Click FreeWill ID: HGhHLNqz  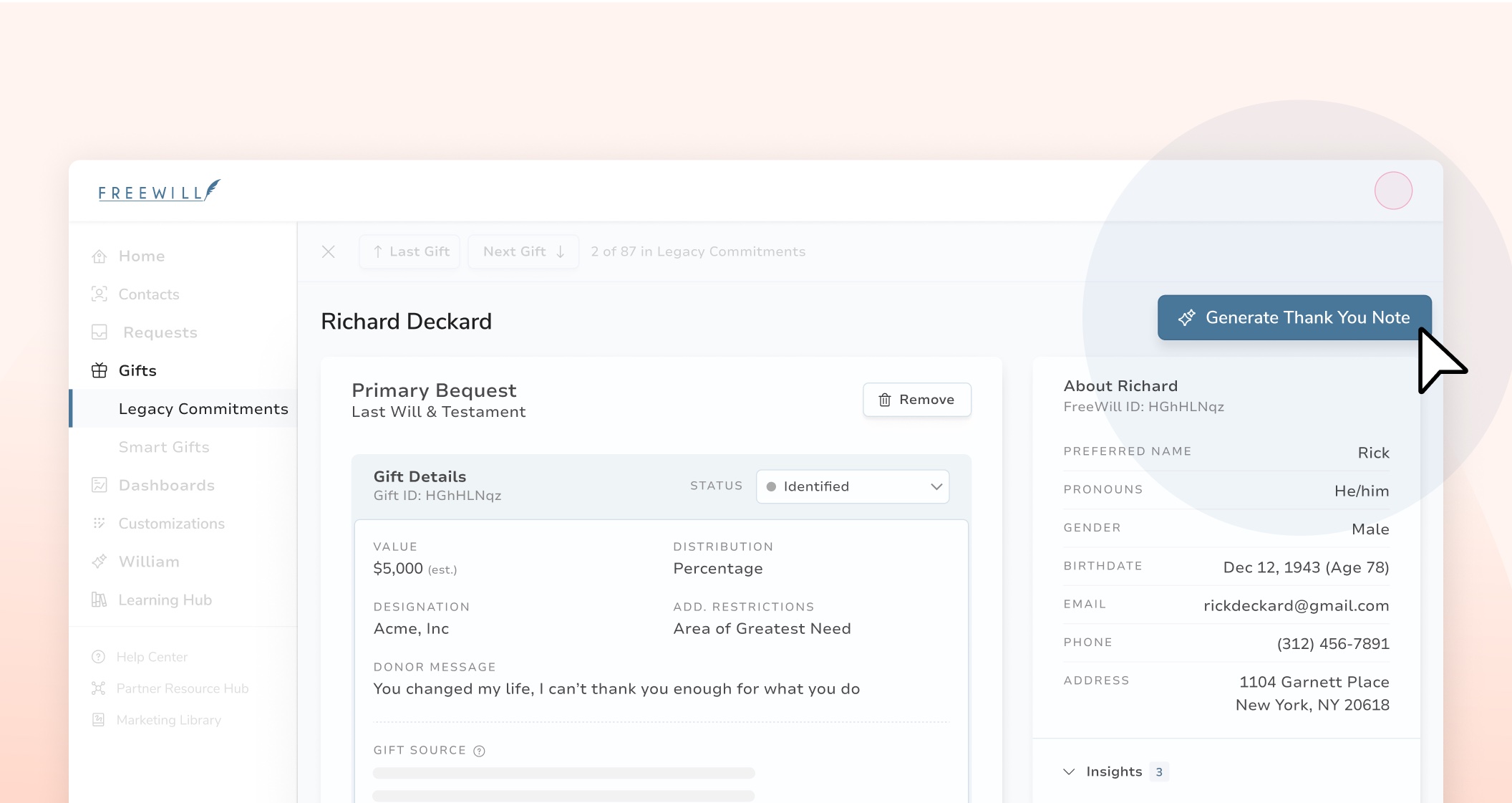click(x=1143, y=407)
